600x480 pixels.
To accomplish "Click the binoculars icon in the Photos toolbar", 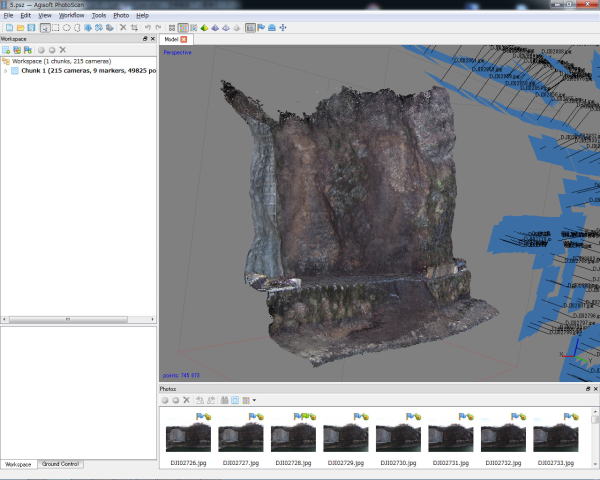I will coord(224,400).
